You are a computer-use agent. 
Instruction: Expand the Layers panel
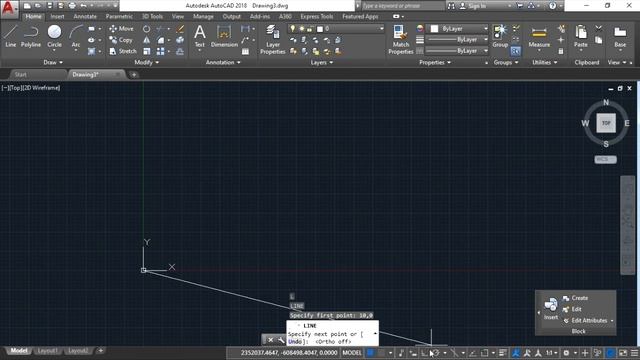322,62
